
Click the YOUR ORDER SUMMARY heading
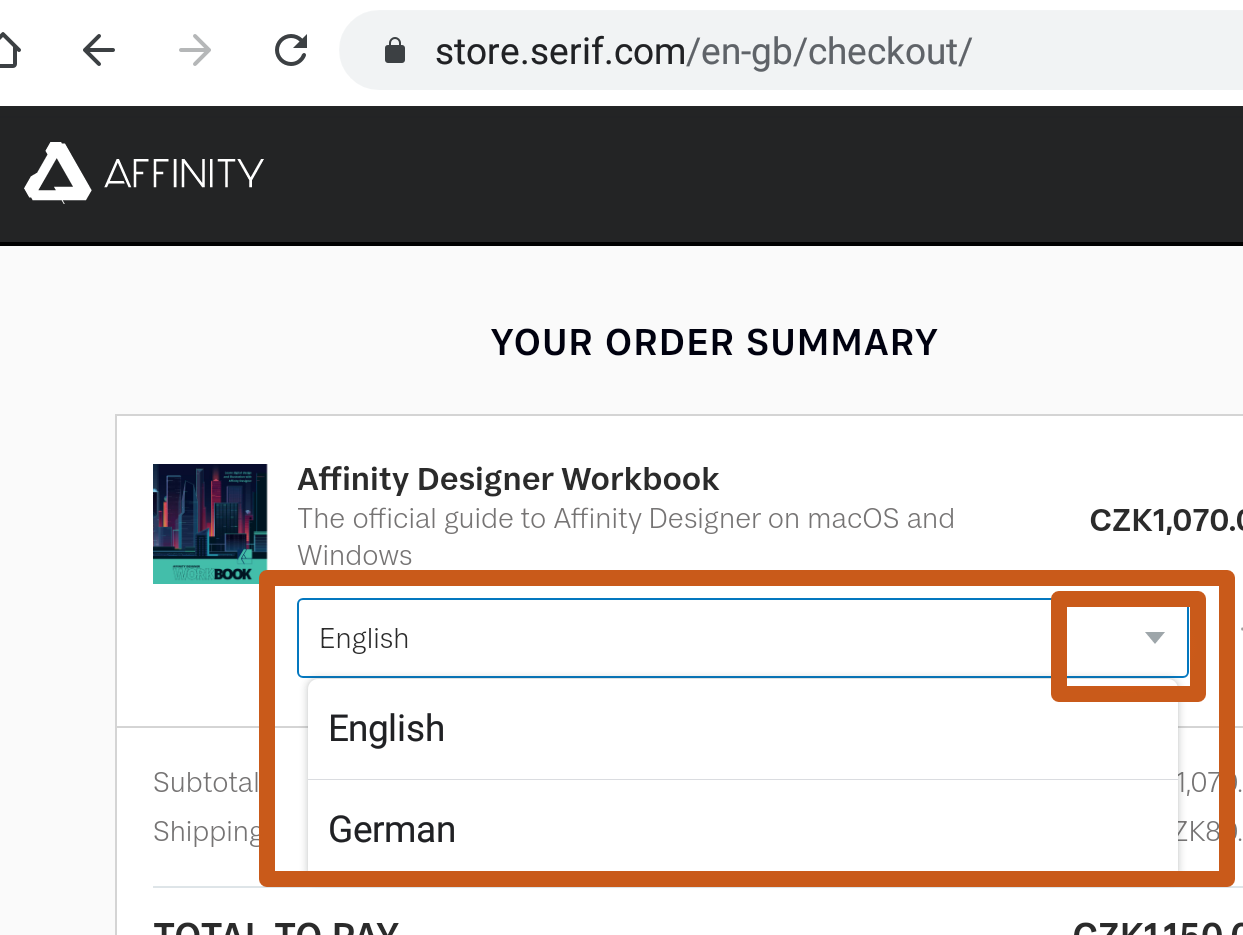tap(713, 342)
